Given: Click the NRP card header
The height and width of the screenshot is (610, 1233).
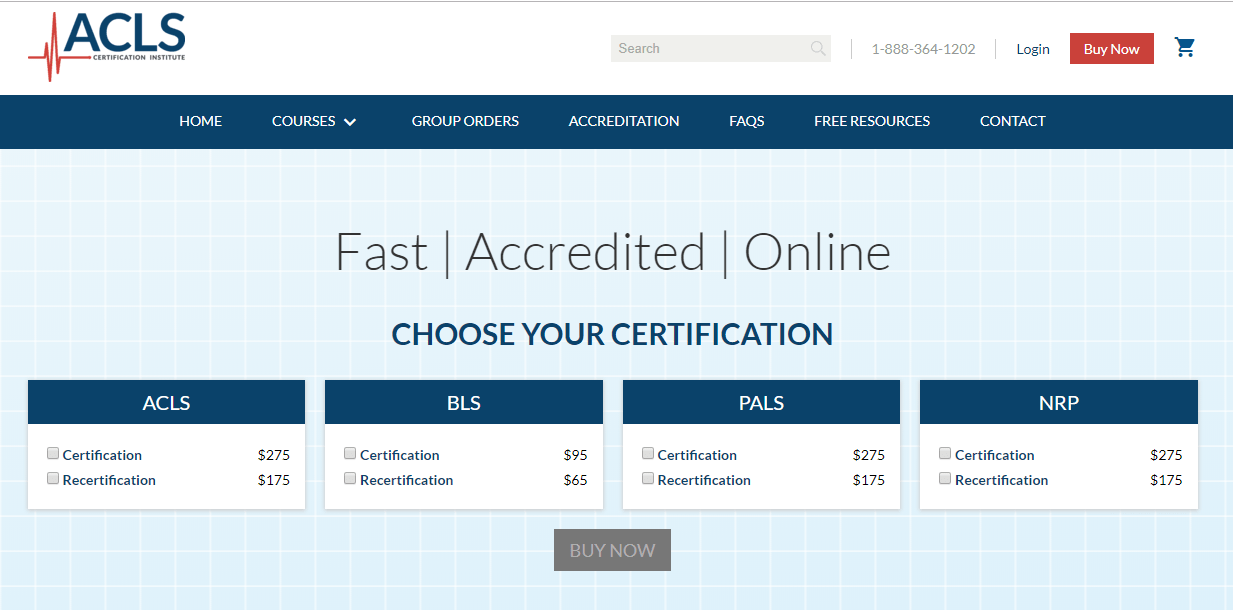Looking at the screenshot, I should point(1059,403).
